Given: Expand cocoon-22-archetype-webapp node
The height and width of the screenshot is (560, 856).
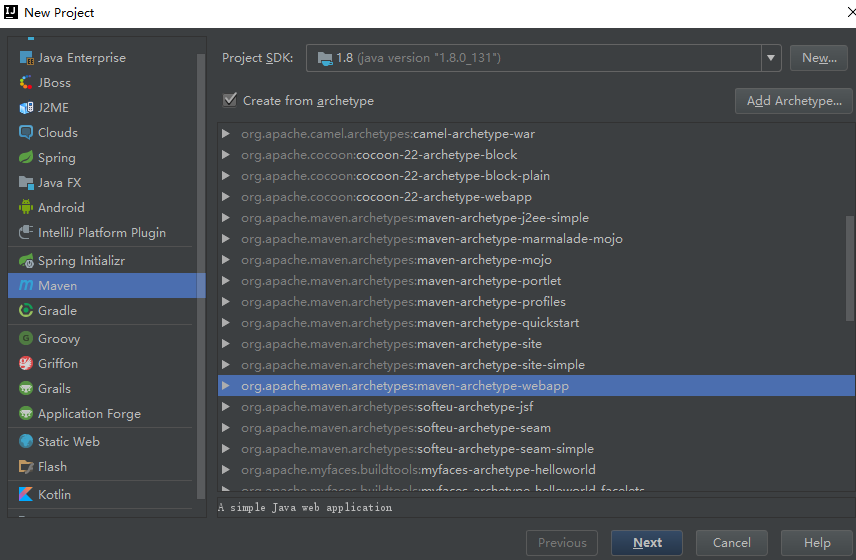Looking at the screenshot, I should click(225, 196).
